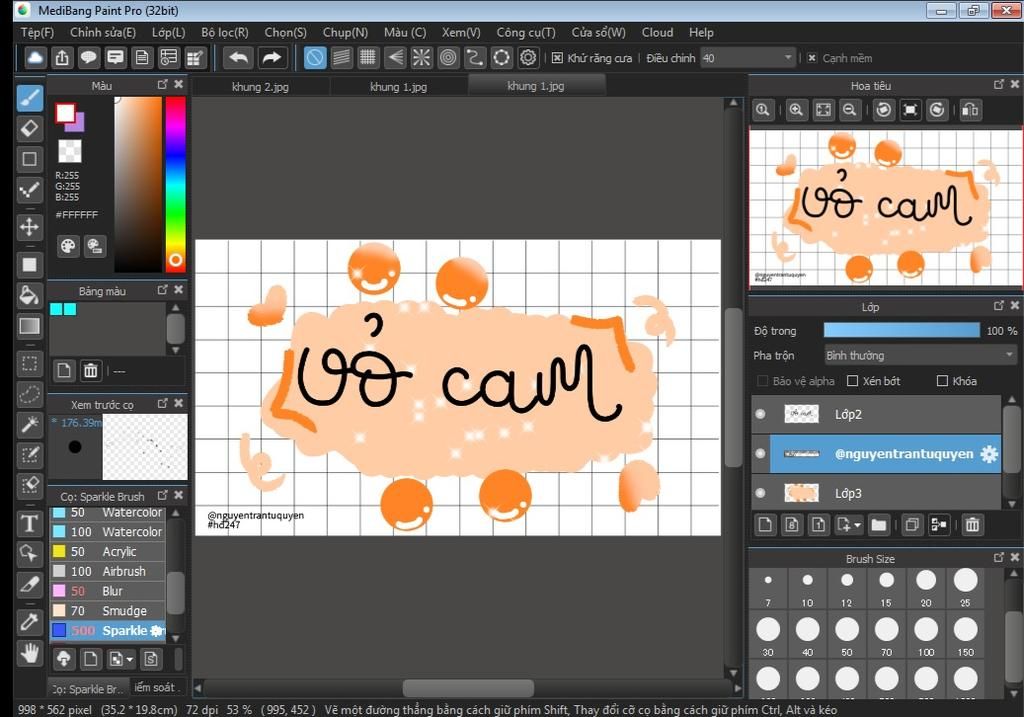Select the Lớp3 layer row
1024x717 pixels.
click(x=876, y=493)
